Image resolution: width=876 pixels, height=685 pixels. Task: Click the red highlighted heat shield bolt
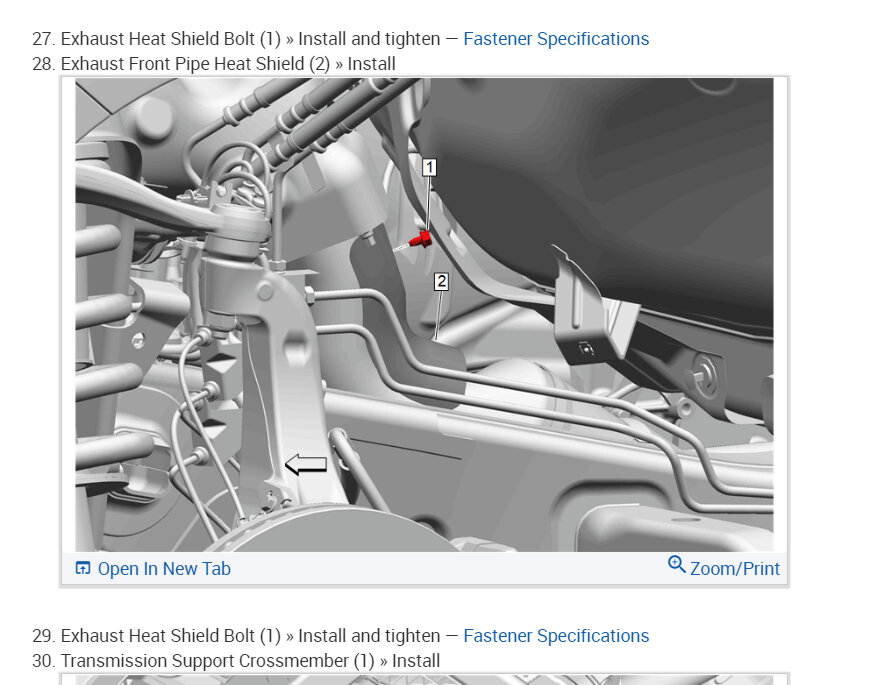pos(420,240)
